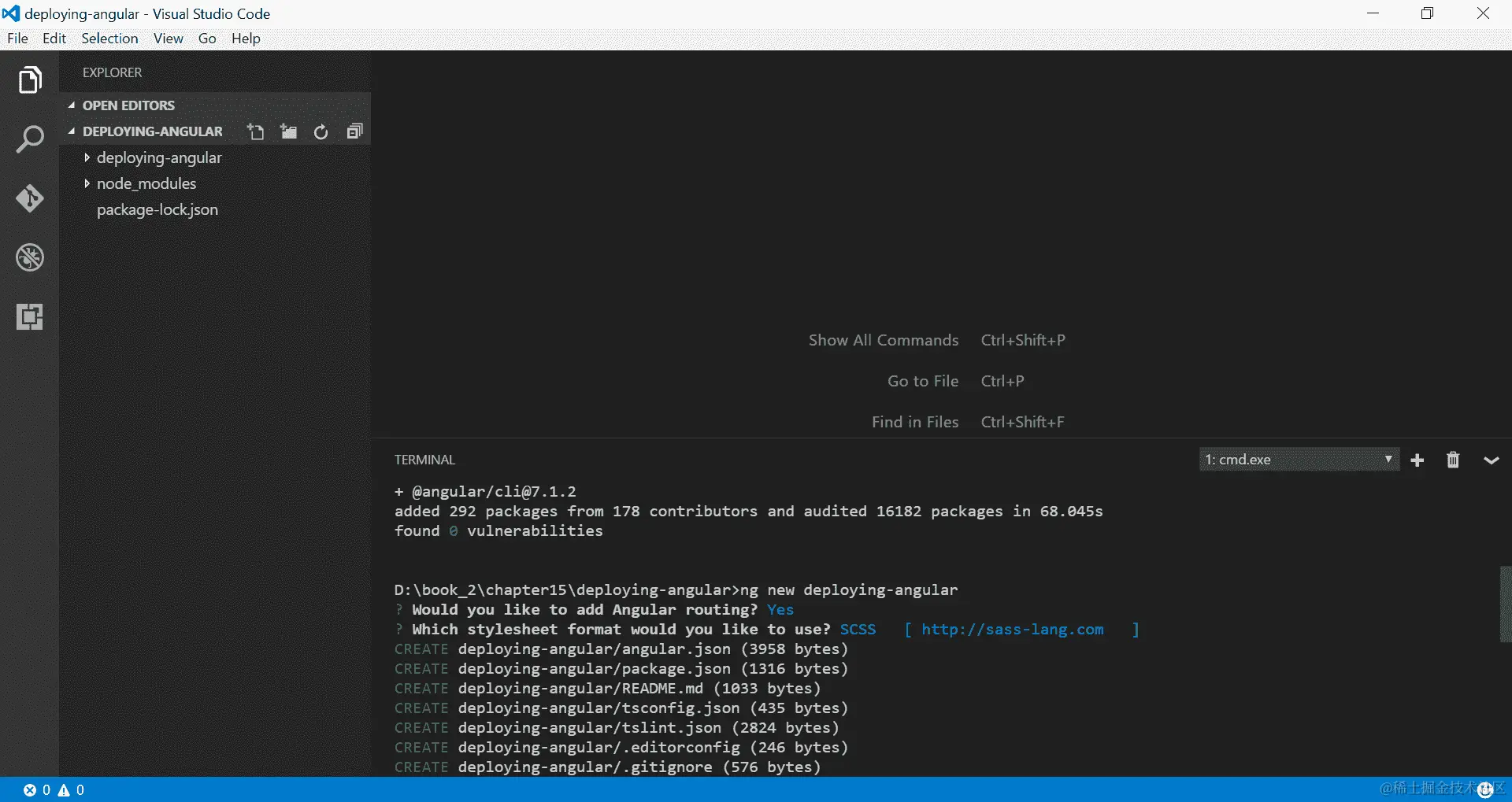Viewport: 1512px width, 802px height.
Task: Open the Help menu
Action: [x=246, y=39]
